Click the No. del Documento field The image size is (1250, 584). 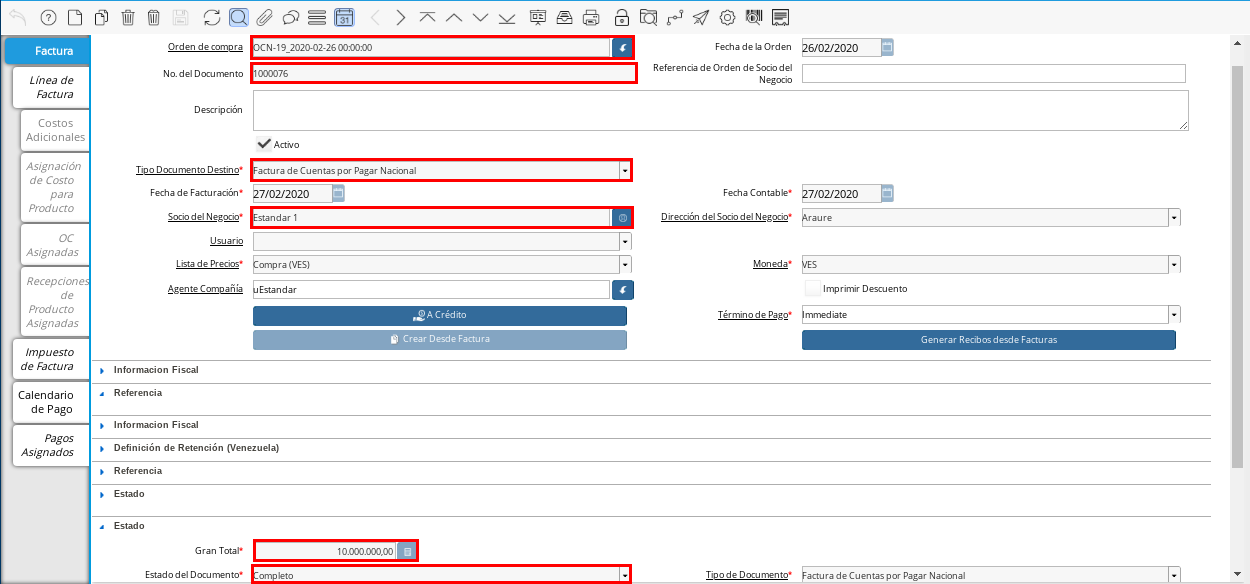(x=444, y=73)
